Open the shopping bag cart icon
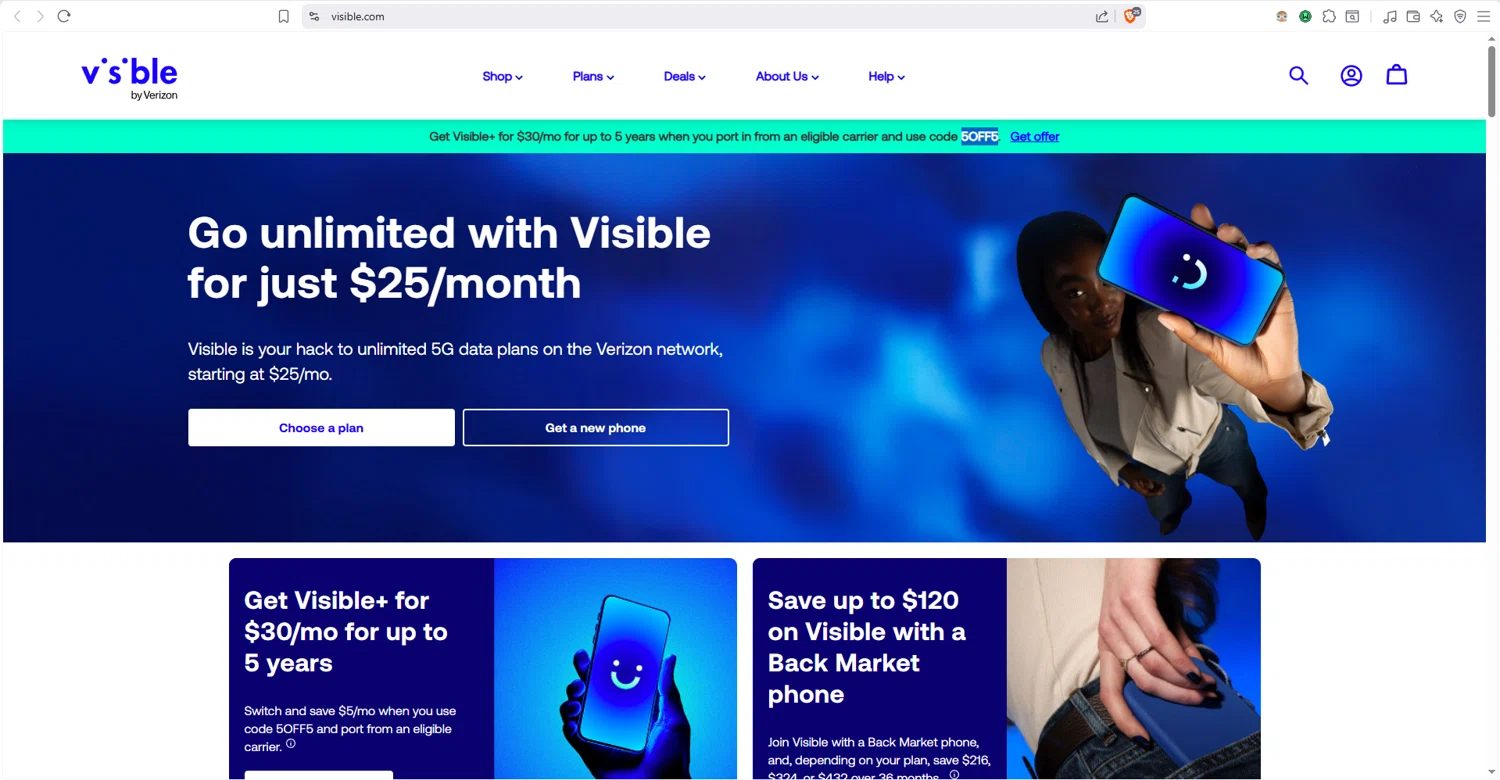Image resolution: width=1500 pixels, height=780 pixels. pyautogui.click(x=1397, y=75)
